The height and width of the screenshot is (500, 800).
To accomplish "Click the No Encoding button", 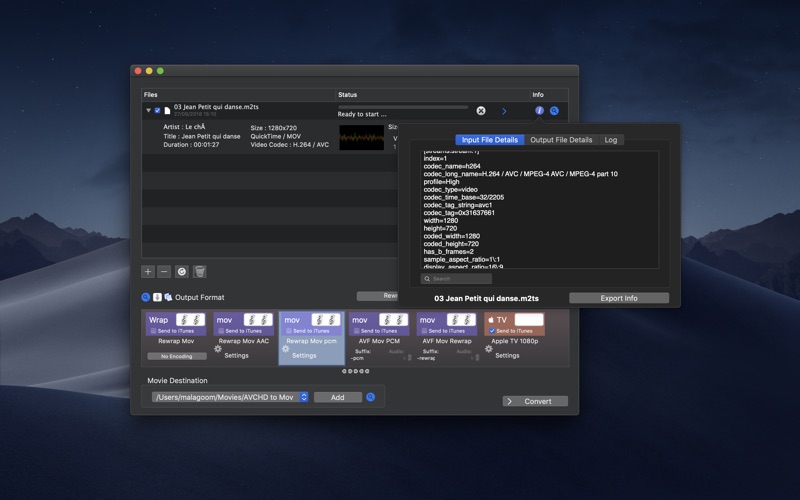I will pos(177,356).
